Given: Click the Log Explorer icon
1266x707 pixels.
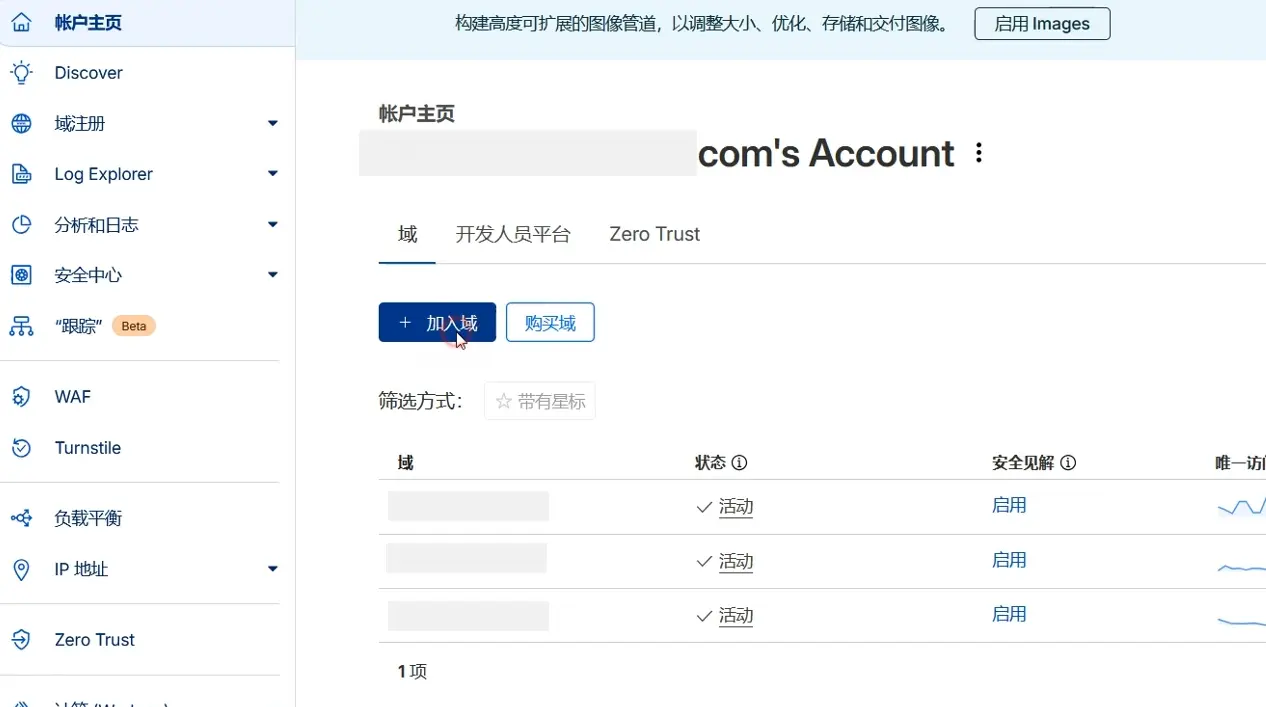Looking at the screenshot, I should coord(21,174).
